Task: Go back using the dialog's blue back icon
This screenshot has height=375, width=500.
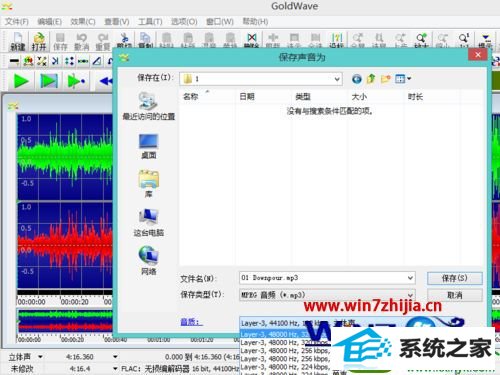Action: tap(357, 79)
